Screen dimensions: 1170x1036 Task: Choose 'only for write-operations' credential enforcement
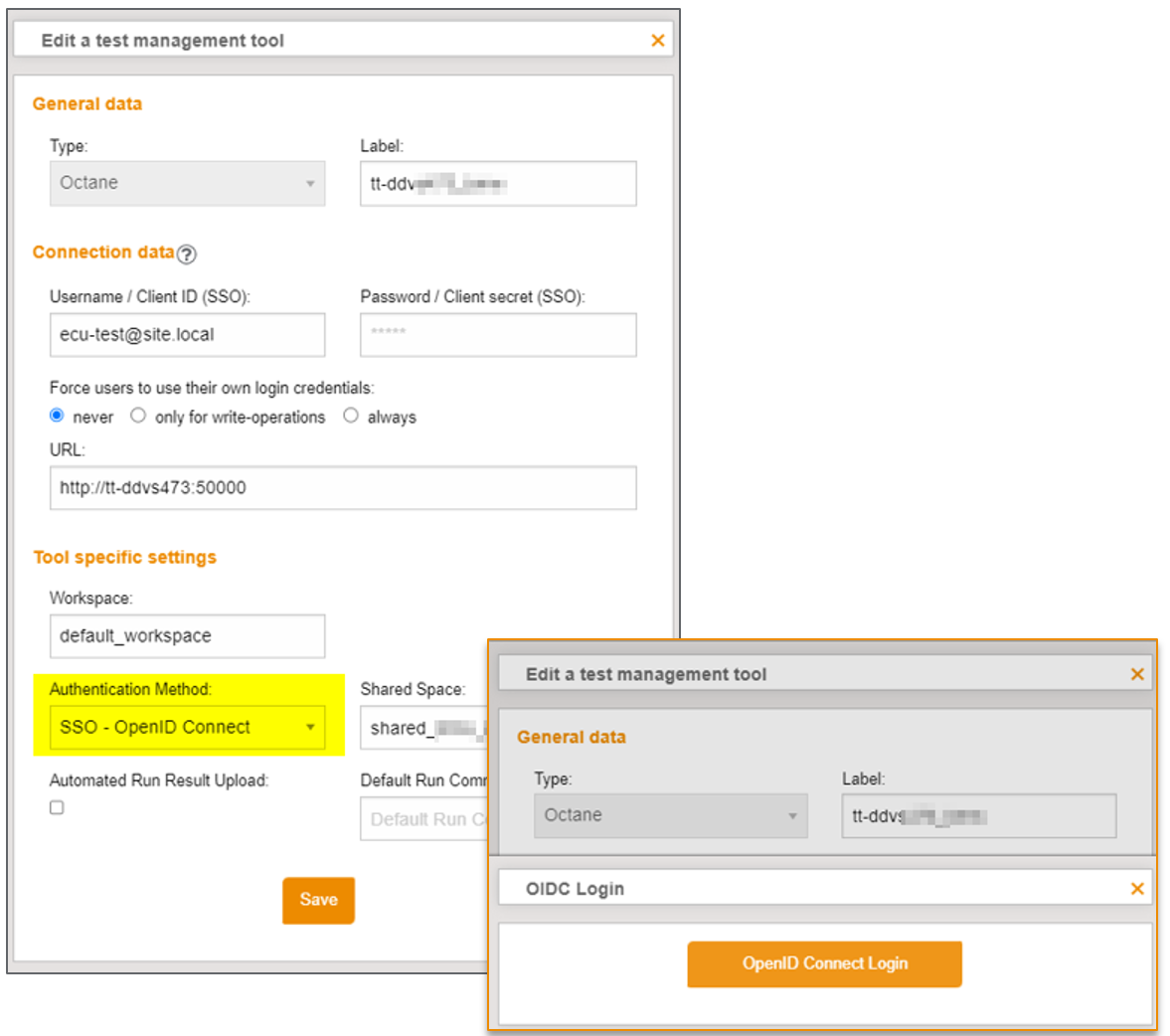(138, 417)
